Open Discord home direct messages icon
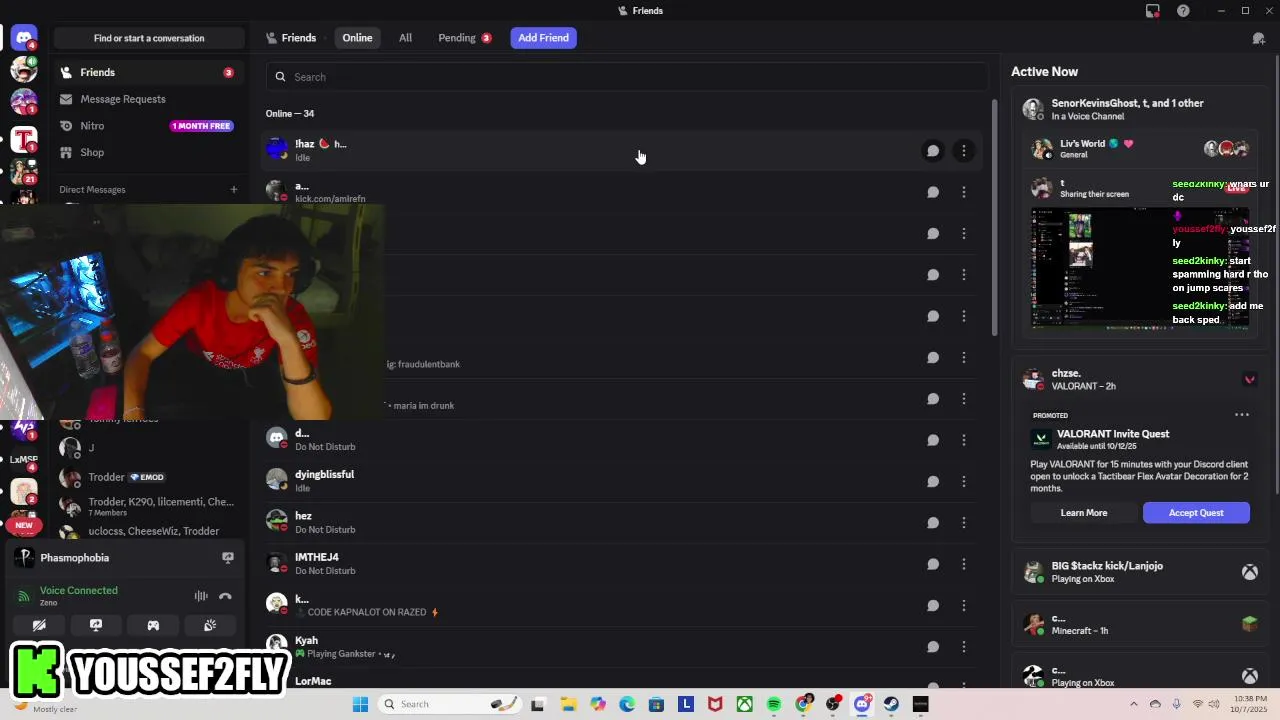The width and height of the screenshot is (1280, 720). tap(24, 38)
